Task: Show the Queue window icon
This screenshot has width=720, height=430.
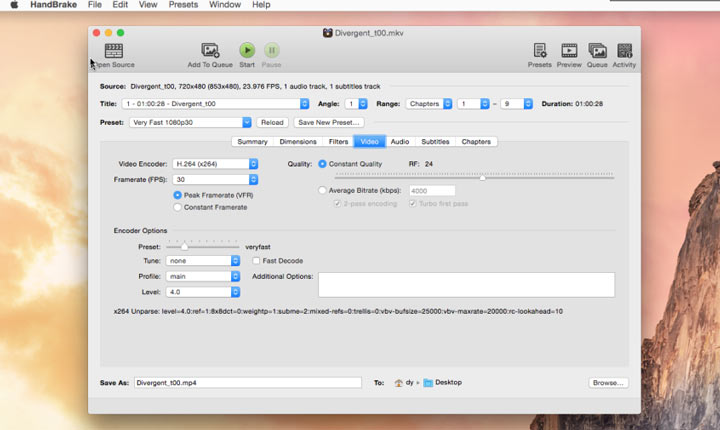Action: 597,51
